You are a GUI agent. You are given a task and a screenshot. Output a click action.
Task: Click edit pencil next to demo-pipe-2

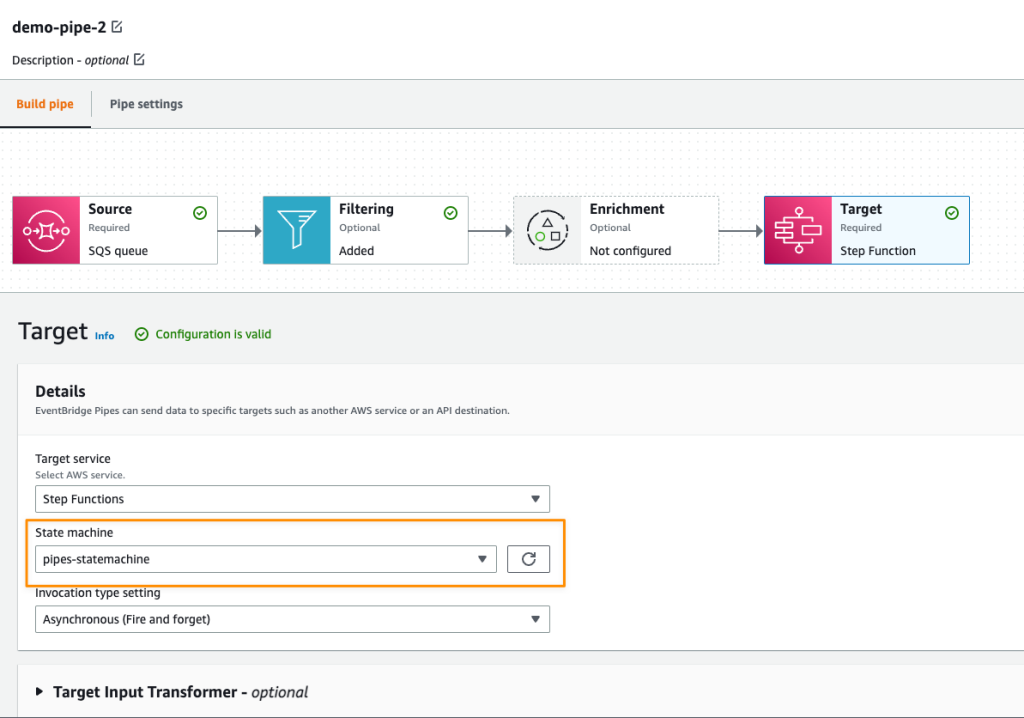click(118, 27)
